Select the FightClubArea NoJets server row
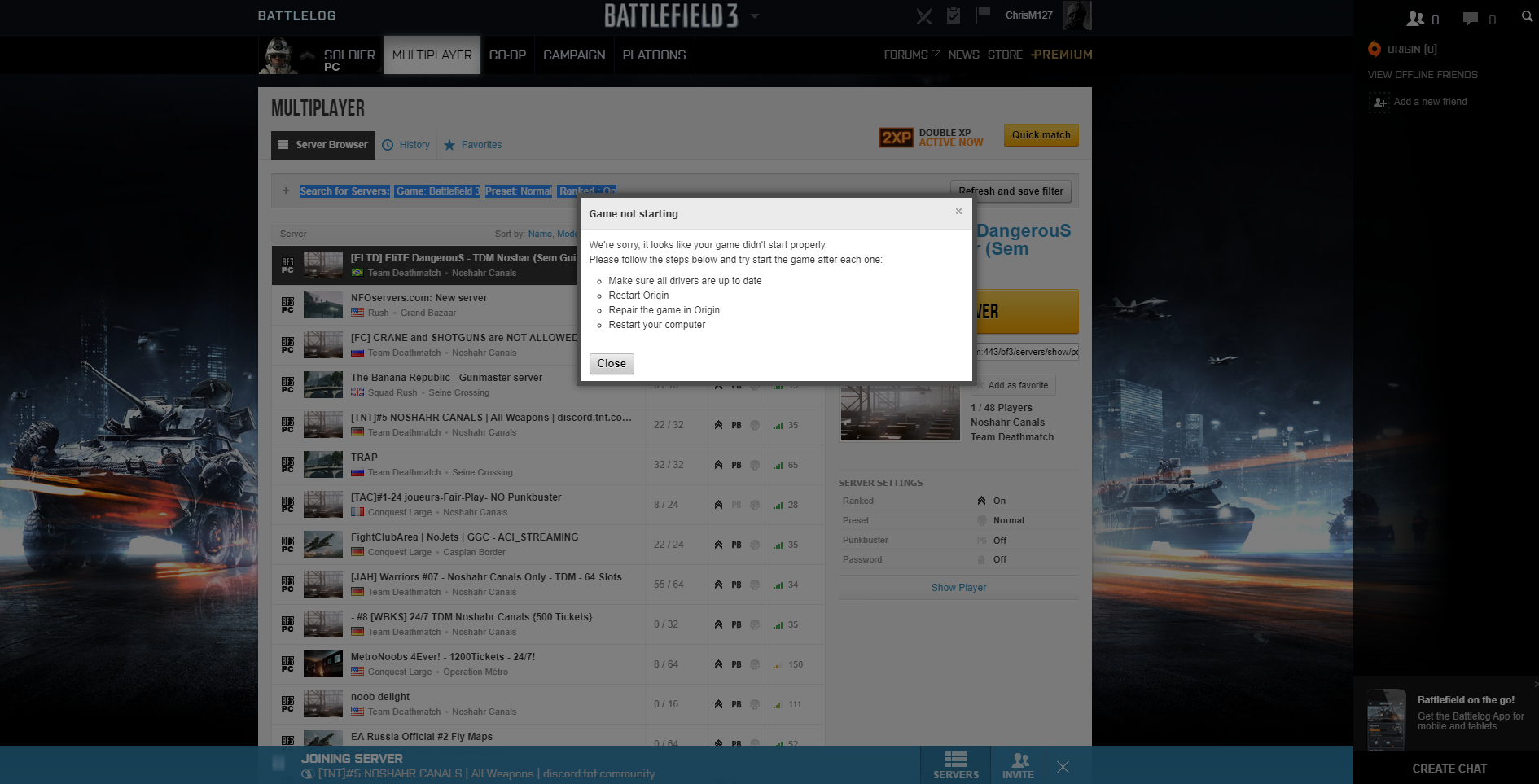 tap(548, 545)
